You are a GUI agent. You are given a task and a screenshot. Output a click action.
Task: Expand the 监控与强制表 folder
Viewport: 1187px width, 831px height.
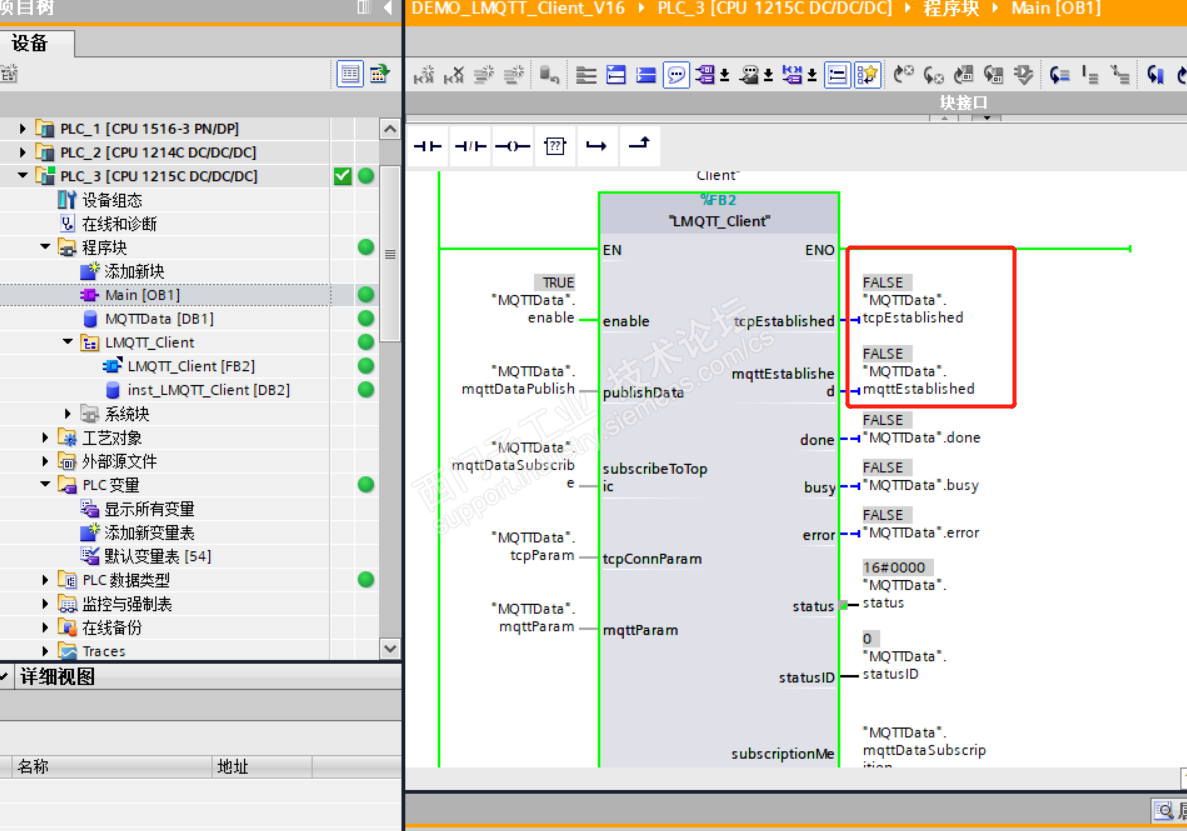(x=45, y=604)
